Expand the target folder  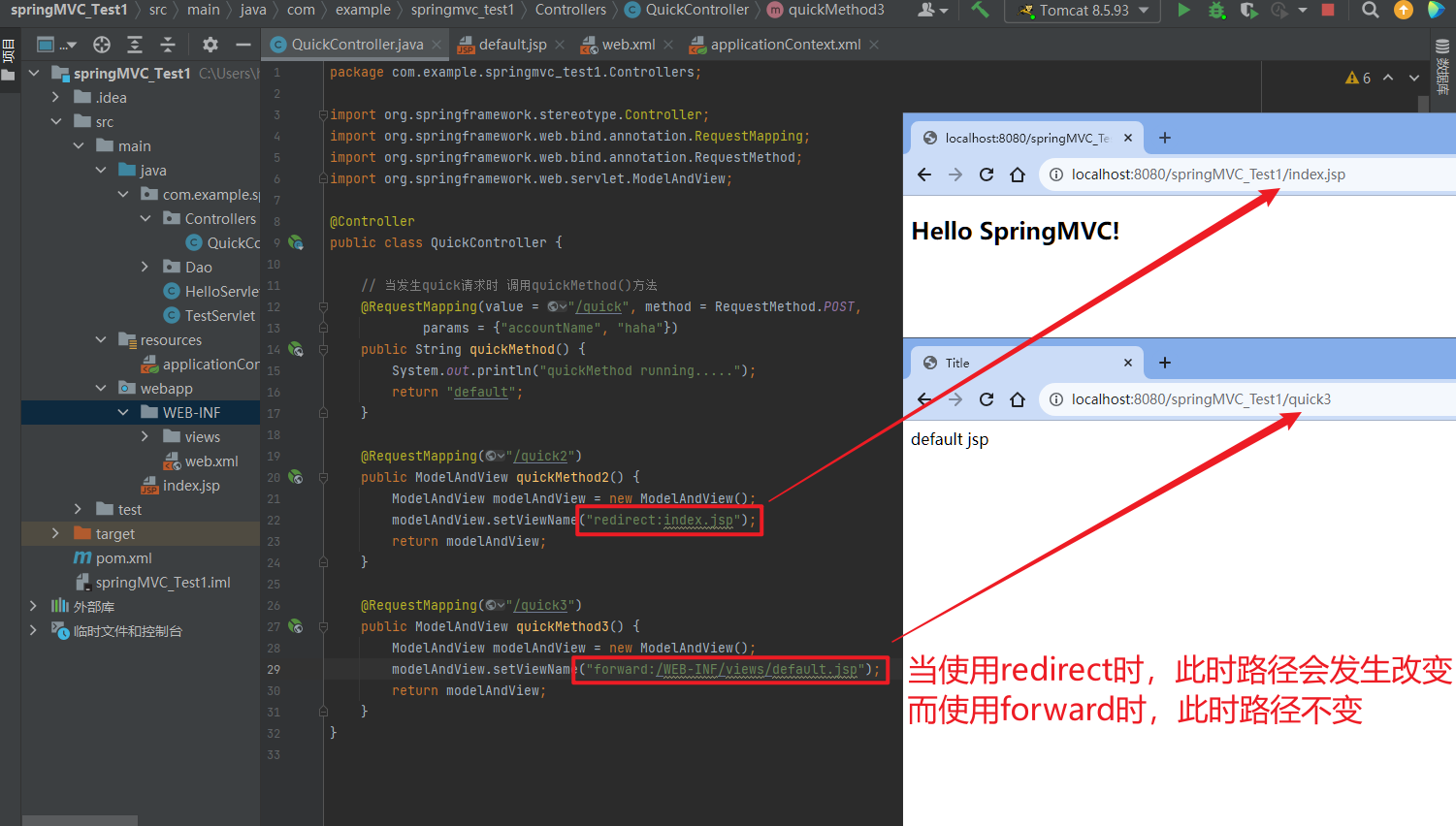(55, 533)
